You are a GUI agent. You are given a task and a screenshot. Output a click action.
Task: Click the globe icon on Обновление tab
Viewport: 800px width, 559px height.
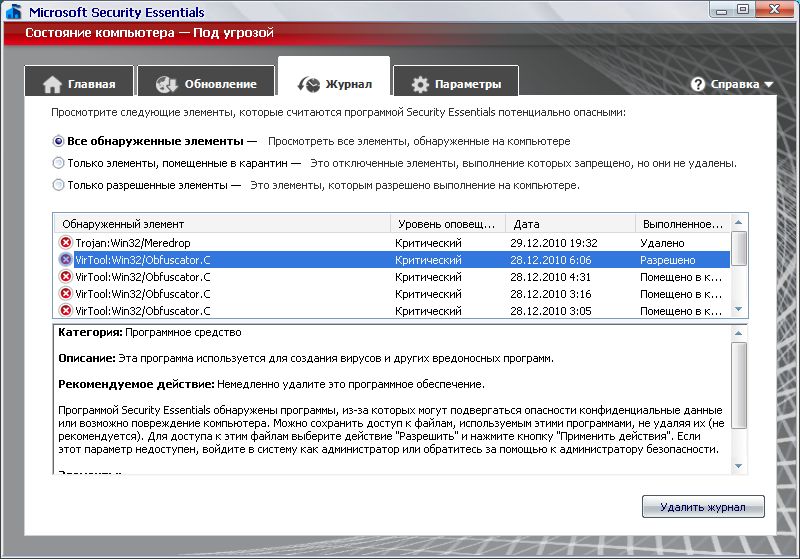tap(167, 84)
